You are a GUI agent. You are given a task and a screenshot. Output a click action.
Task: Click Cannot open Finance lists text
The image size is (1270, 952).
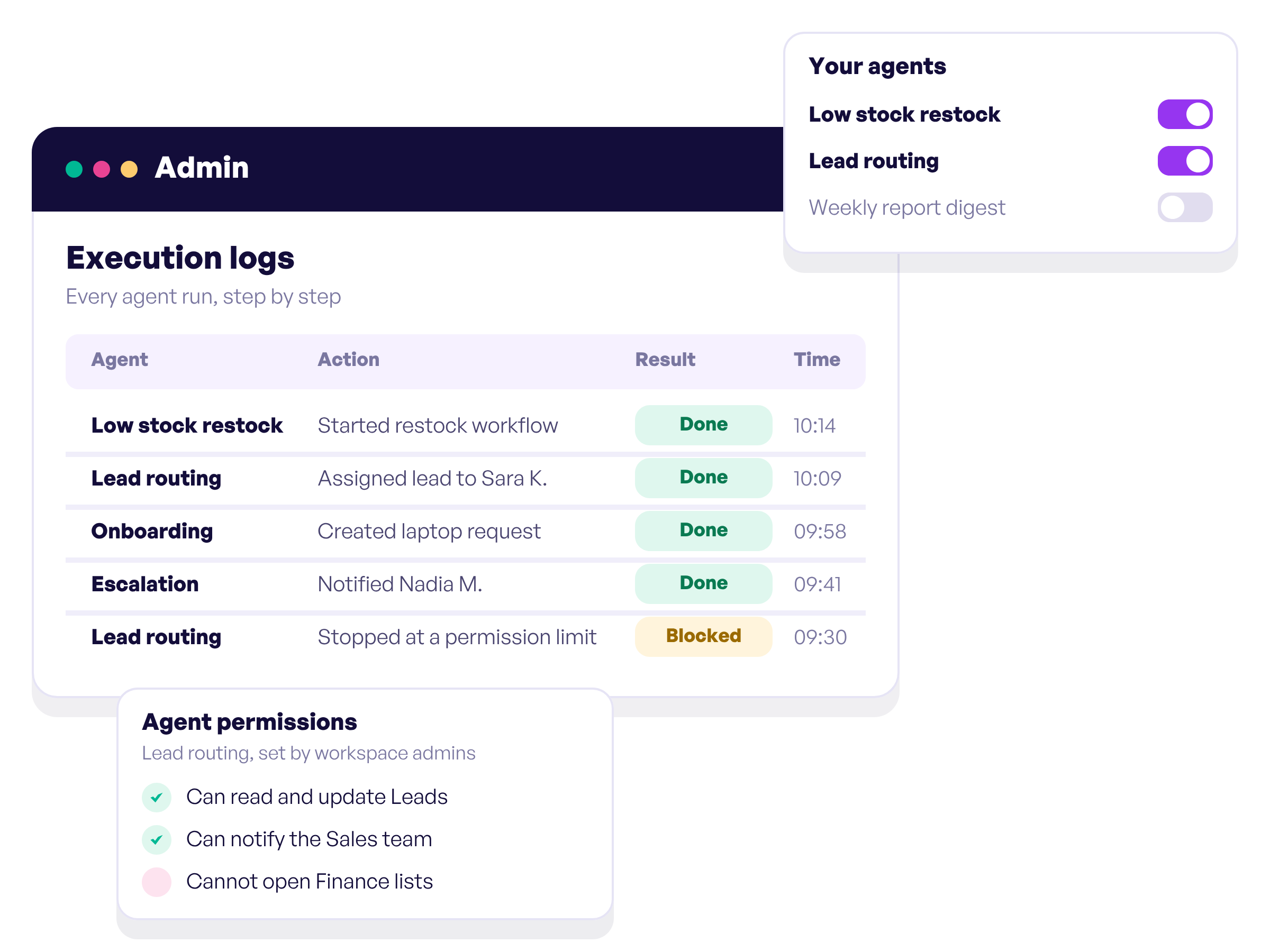point(310,882)
